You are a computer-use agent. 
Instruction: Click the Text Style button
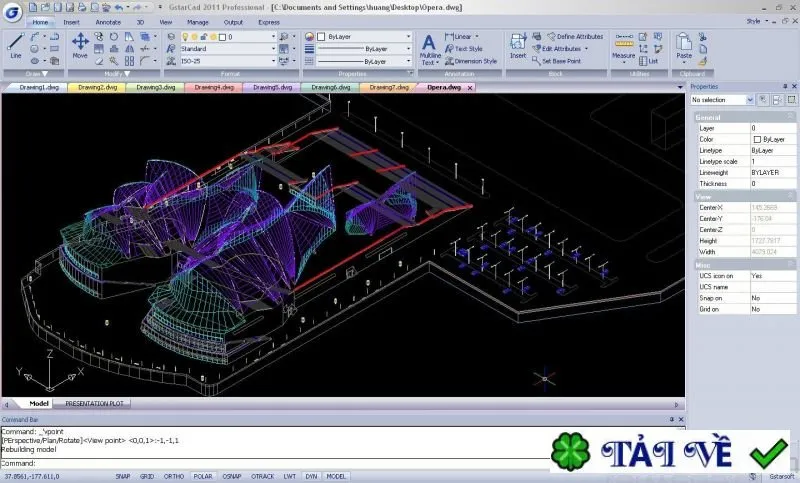pyautogui.click(x=464, y=48)
